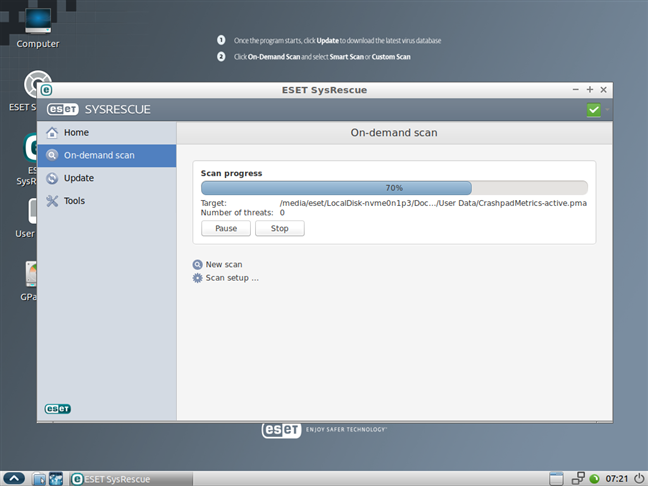Screen dimensions: 648x486
Task: Pause the running scan
Action: click(226, 229)
